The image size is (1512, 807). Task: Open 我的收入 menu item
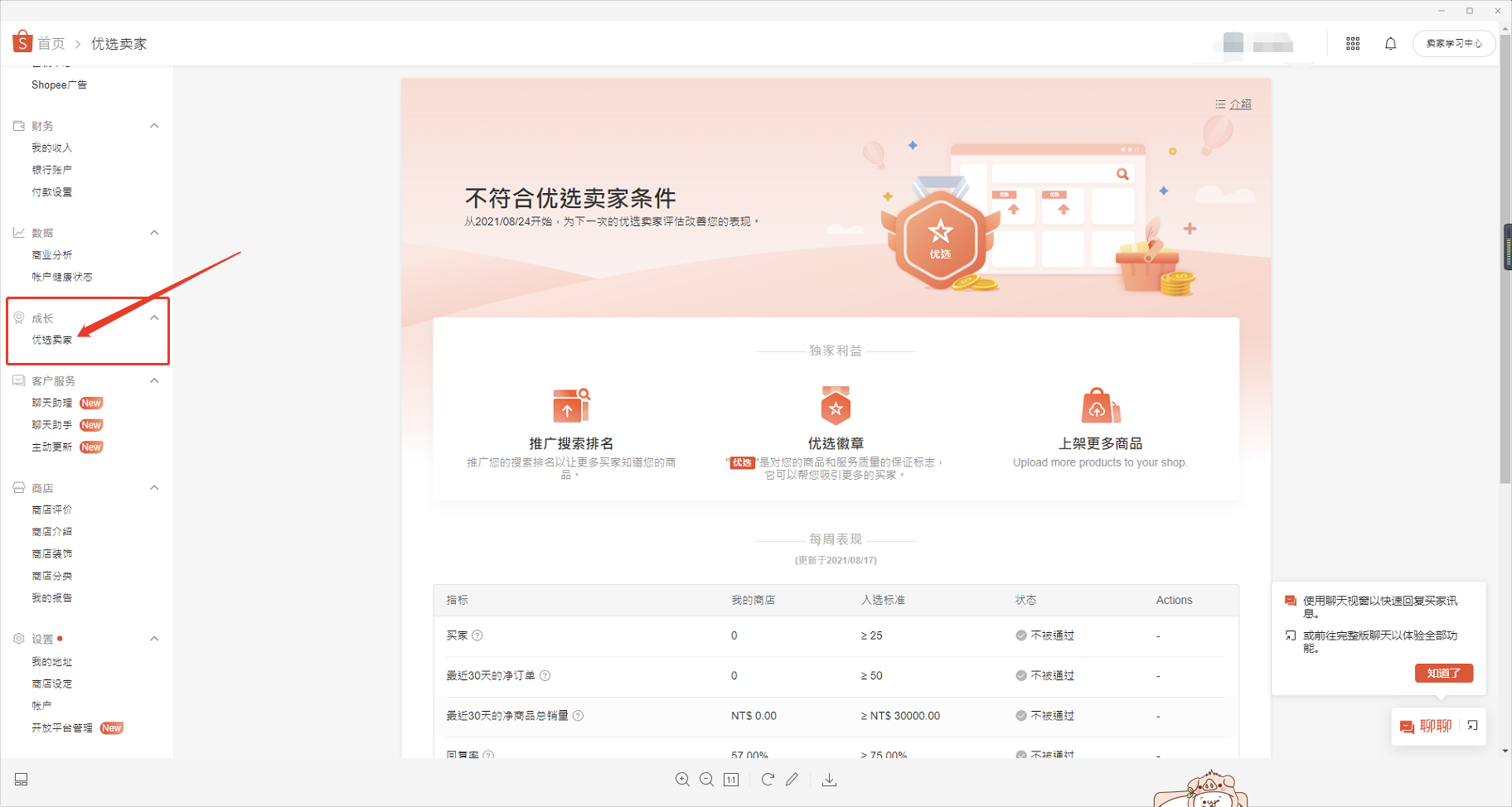[52, 147]
